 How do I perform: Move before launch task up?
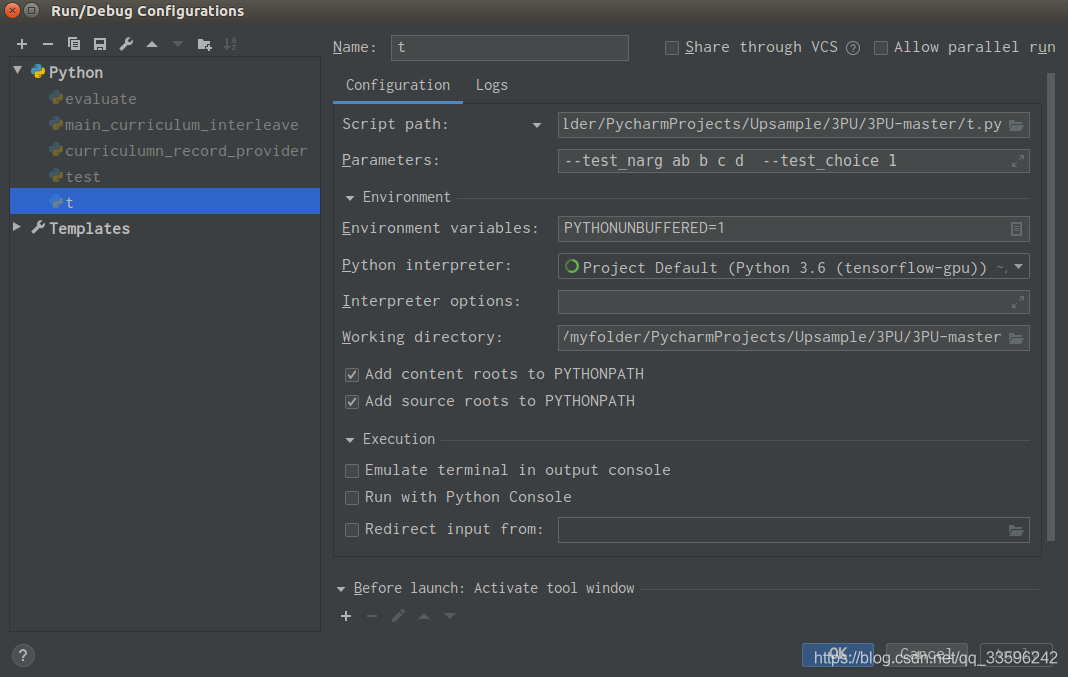coord(424,616)
